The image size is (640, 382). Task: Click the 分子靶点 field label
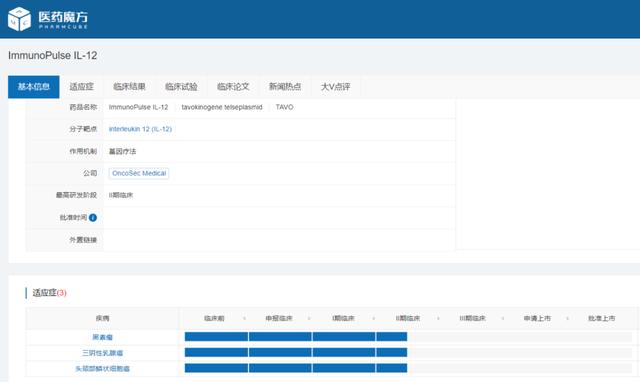pyautogui.click(x=83, y=129)
